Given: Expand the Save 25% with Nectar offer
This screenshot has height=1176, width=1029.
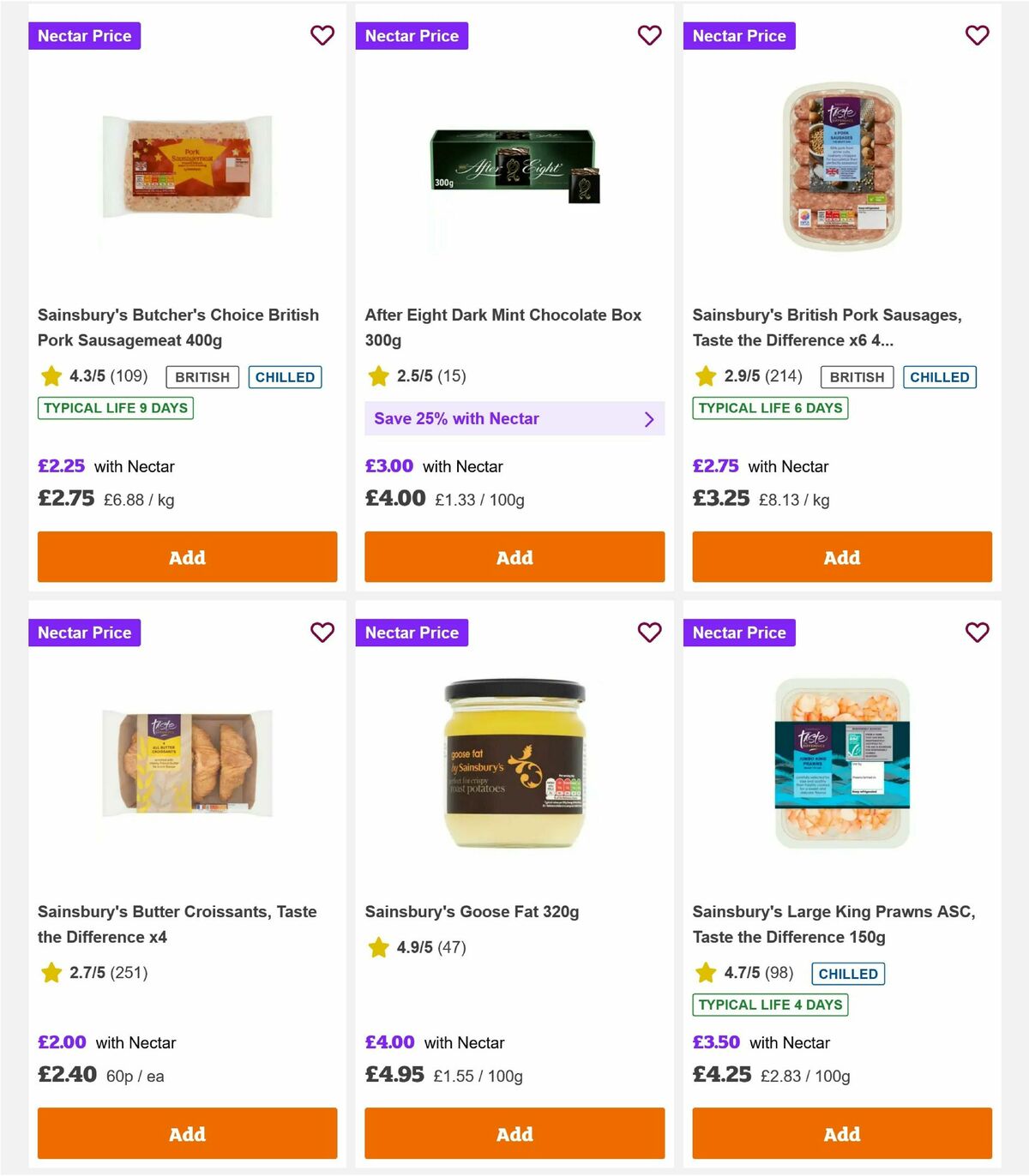Looking at the screenshot, I should 514,418.
